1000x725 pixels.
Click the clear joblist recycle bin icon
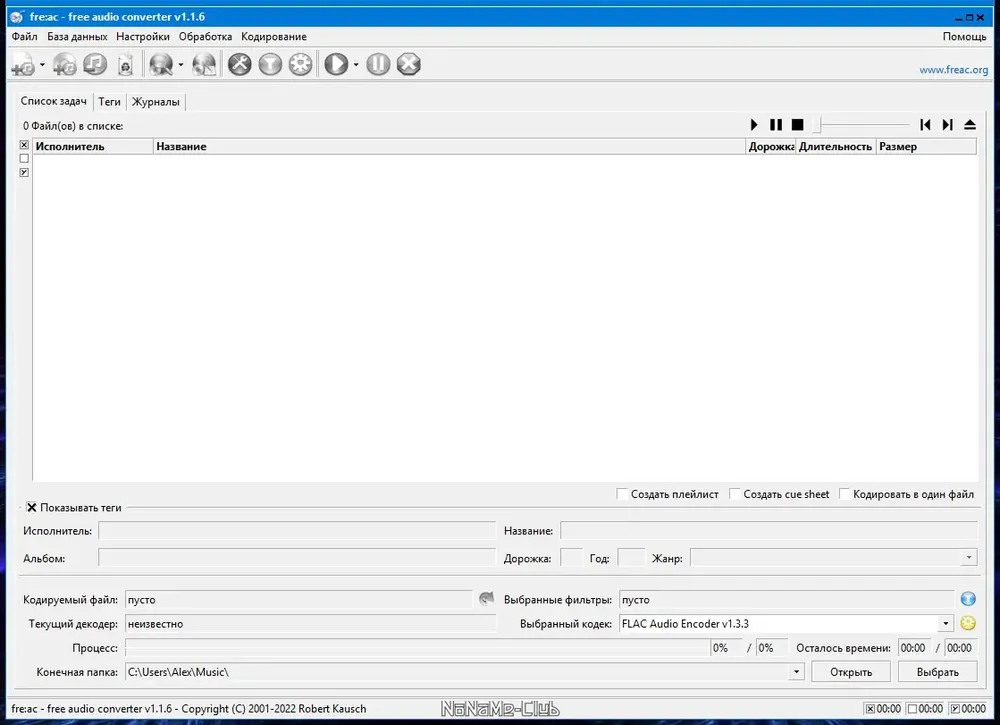click(126, 64)
